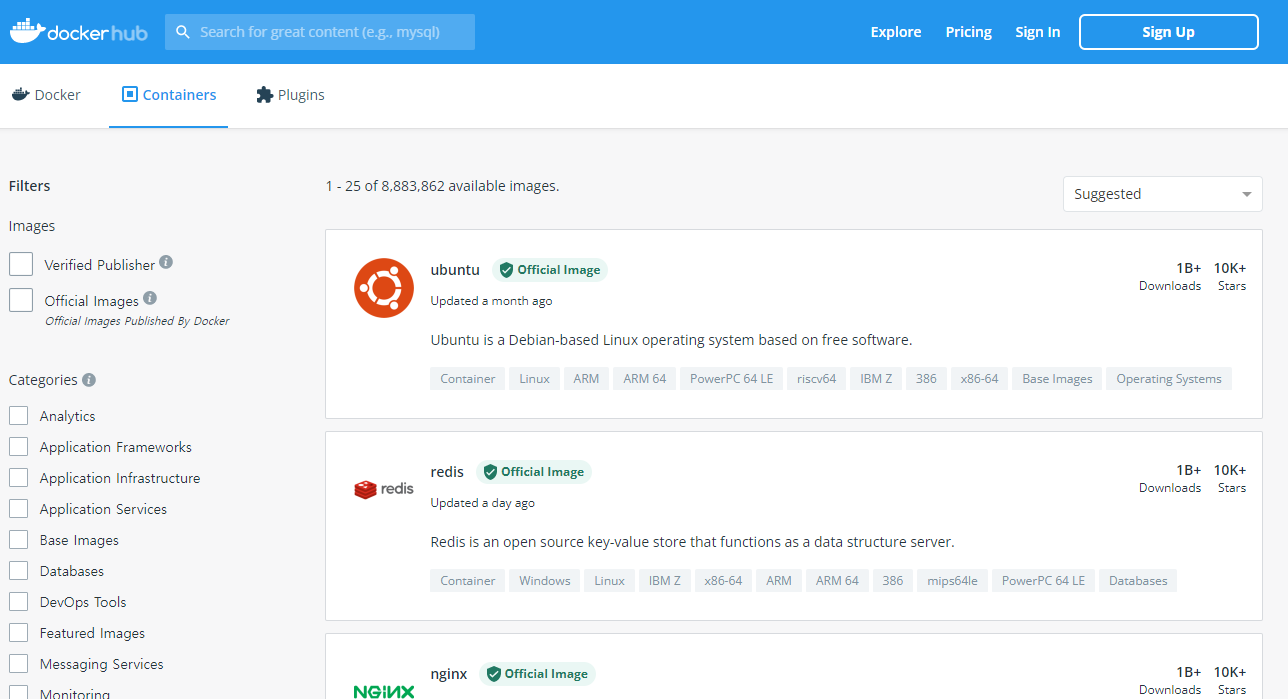Click the Docker Hub whale logo
1288x699 pixels.
pyautogui.click(x=78, y=31)
